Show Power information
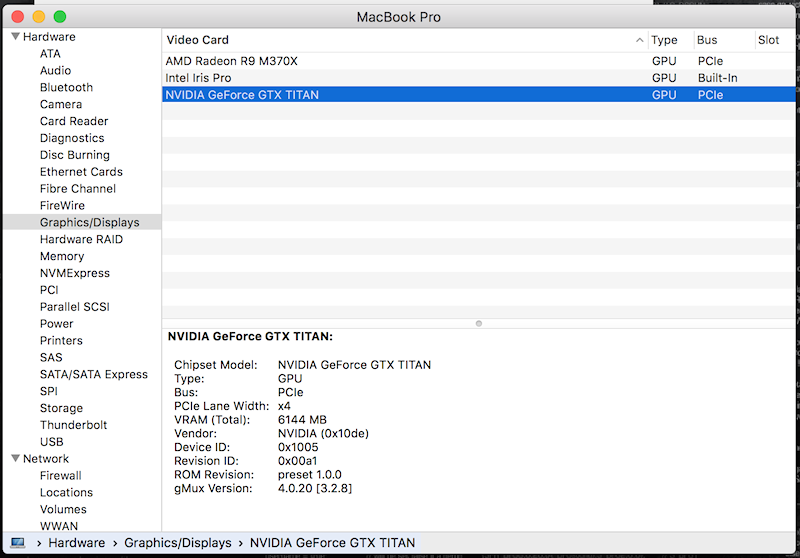The width and height of the screenshot is (800, 558). (x=57, y=323)
